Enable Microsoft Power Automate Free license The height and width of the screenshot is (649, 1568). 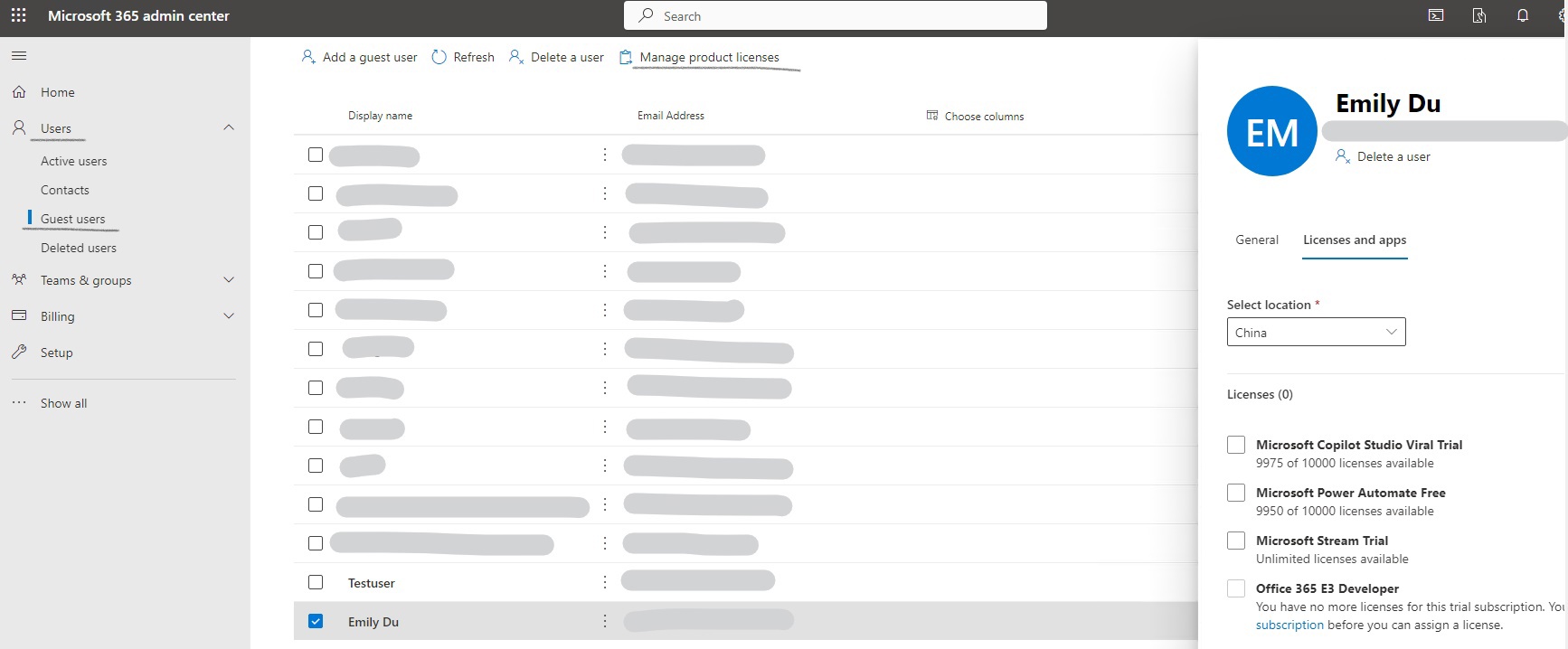(1236, 493)
